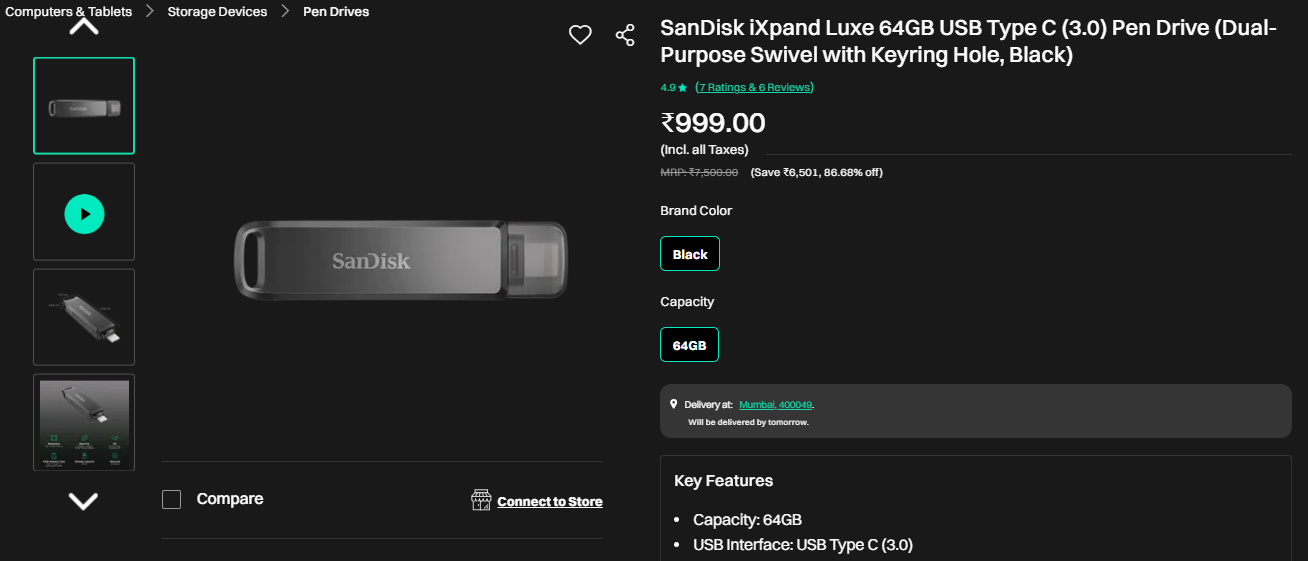Open the 7 Ratings & 6 Reviews link
The image size is (1308, 561).
click(x=754, y=88)
